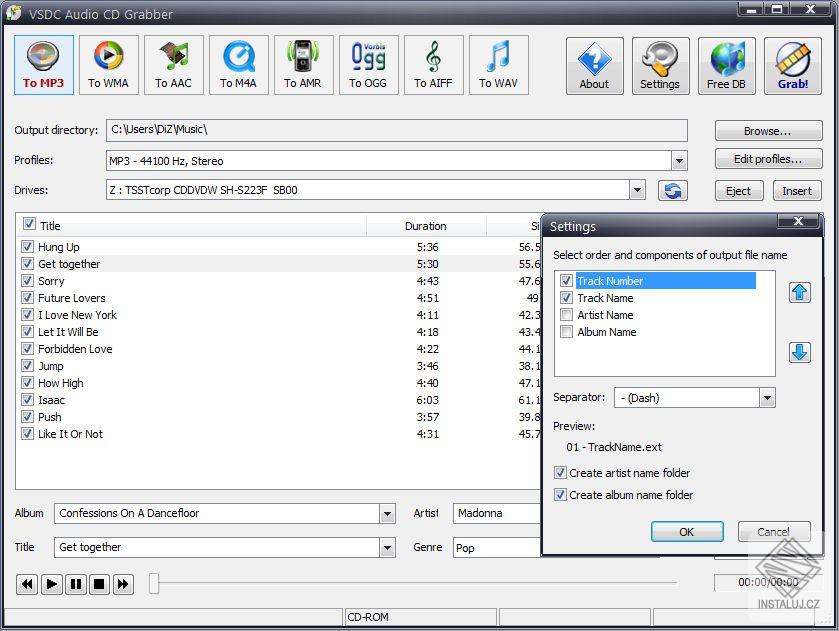Open the About dialog
The image size is (839, 631).
point(594,64)
